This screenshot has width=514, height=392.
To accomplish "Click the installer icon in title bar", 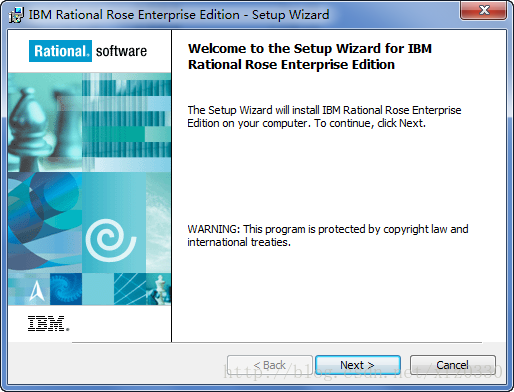I will (x=16, y=15).
